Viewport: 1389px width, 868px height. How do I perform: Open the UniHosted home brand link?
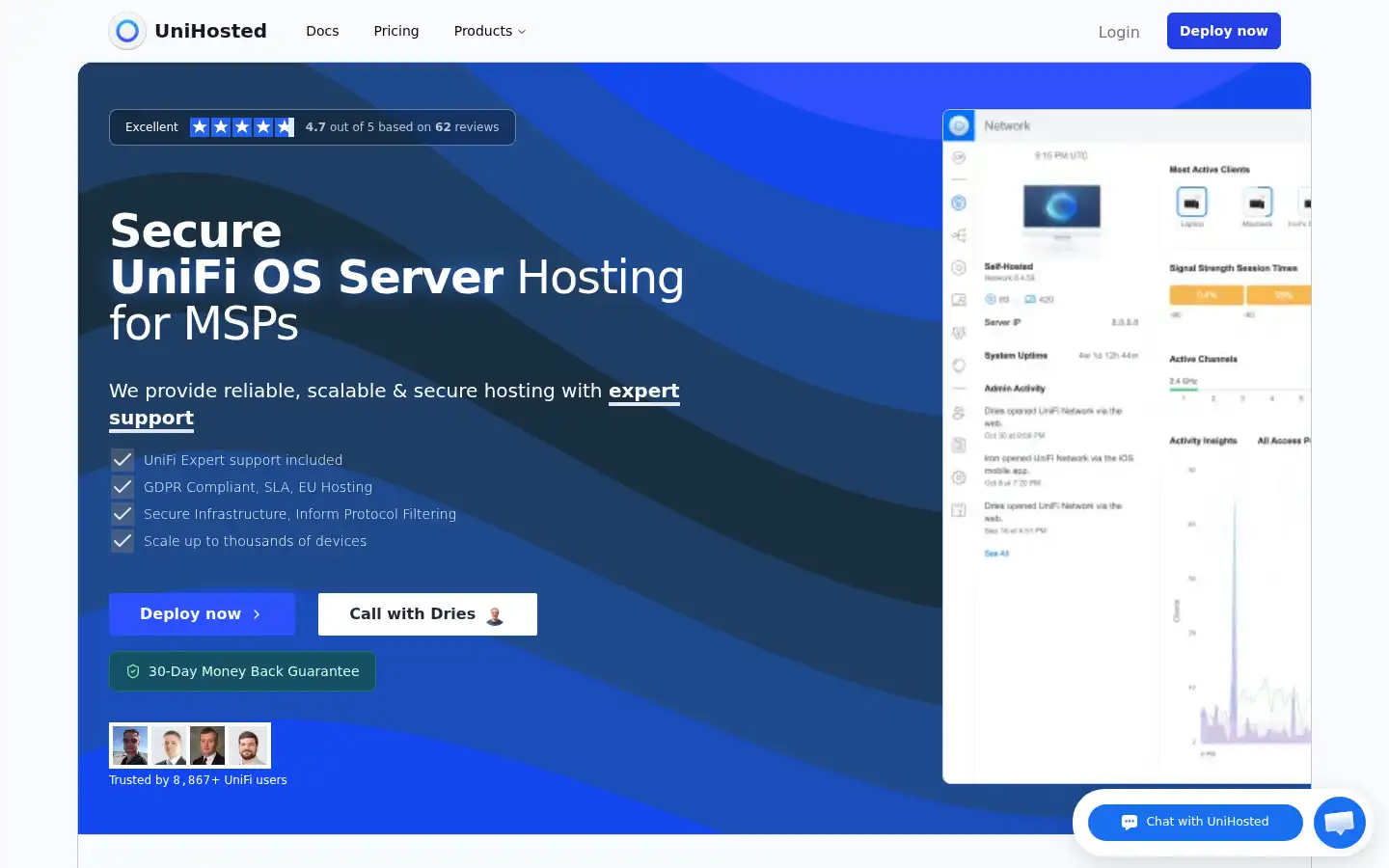(x=188, y=31)
